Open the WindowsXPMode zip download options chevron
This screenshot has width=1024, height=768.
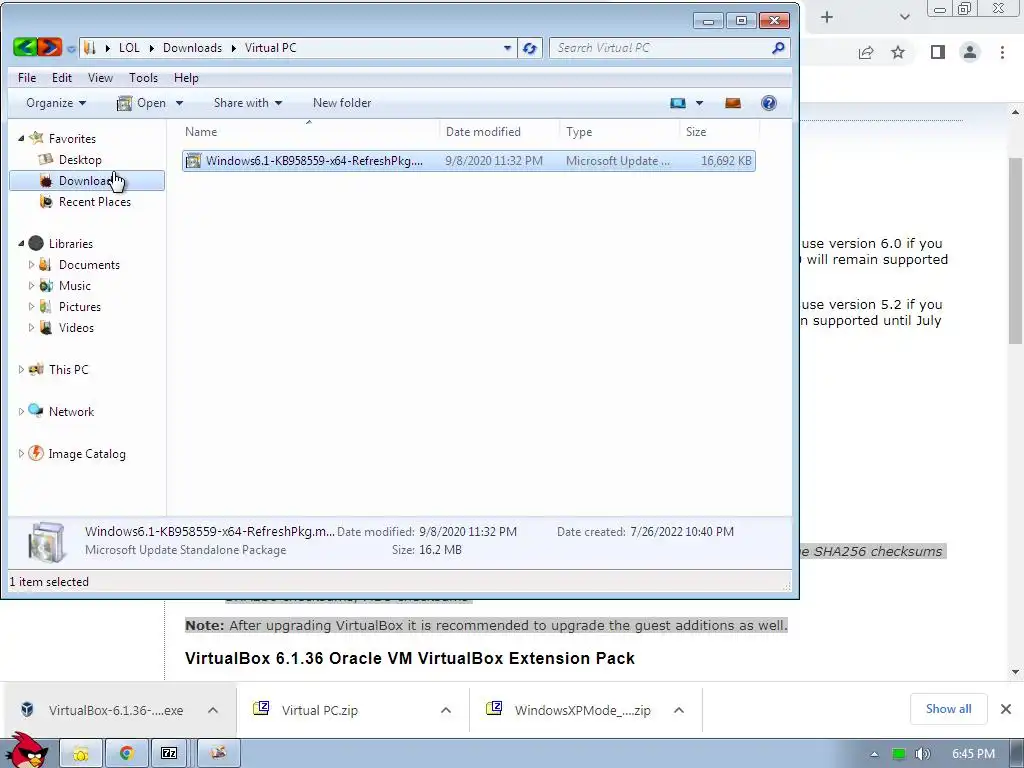(679, 710)
